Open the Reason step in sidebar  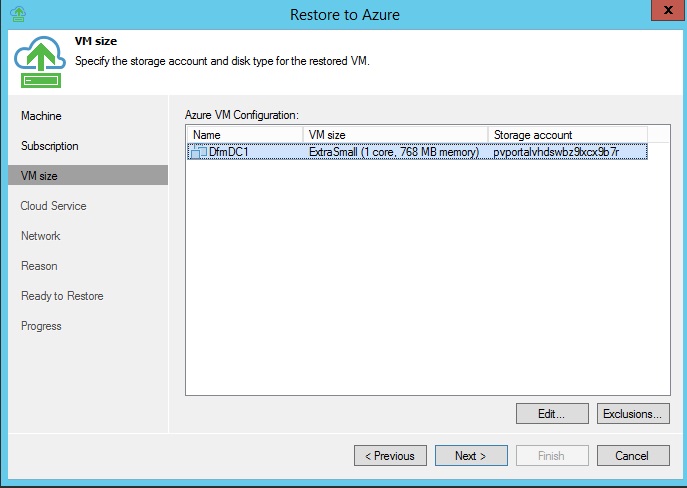pos(39,266)
